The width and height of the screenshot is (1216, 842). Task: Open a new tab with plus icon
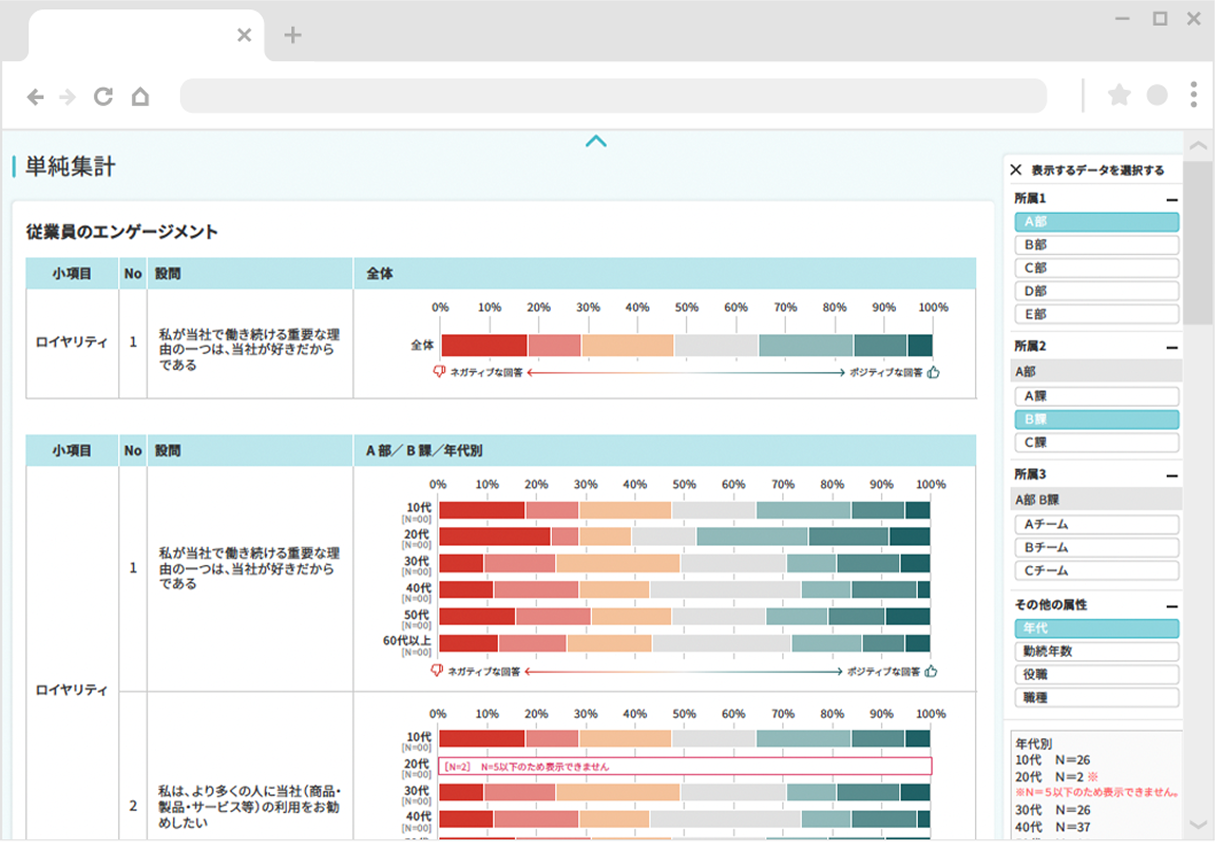click(292, 35)
